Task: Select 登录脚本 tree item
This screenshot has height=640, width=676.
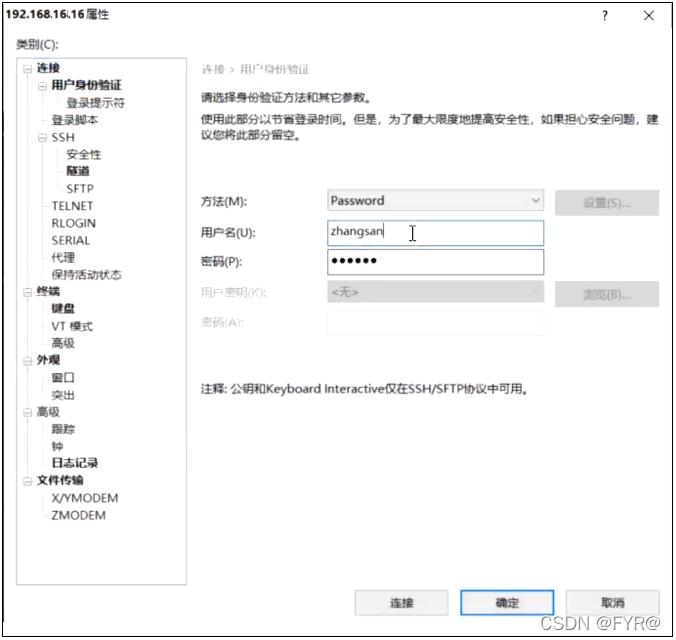Action: pyautogui.click(x=75, y=120)
